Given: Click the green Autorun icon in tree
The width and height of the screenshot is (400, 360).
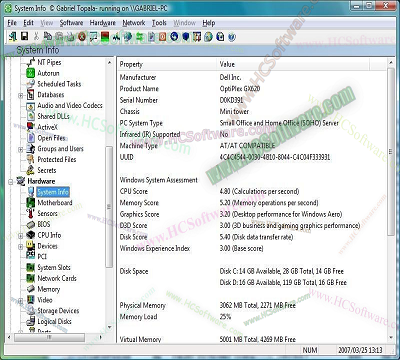Looking at the screenshot, I should pos(31,73).
